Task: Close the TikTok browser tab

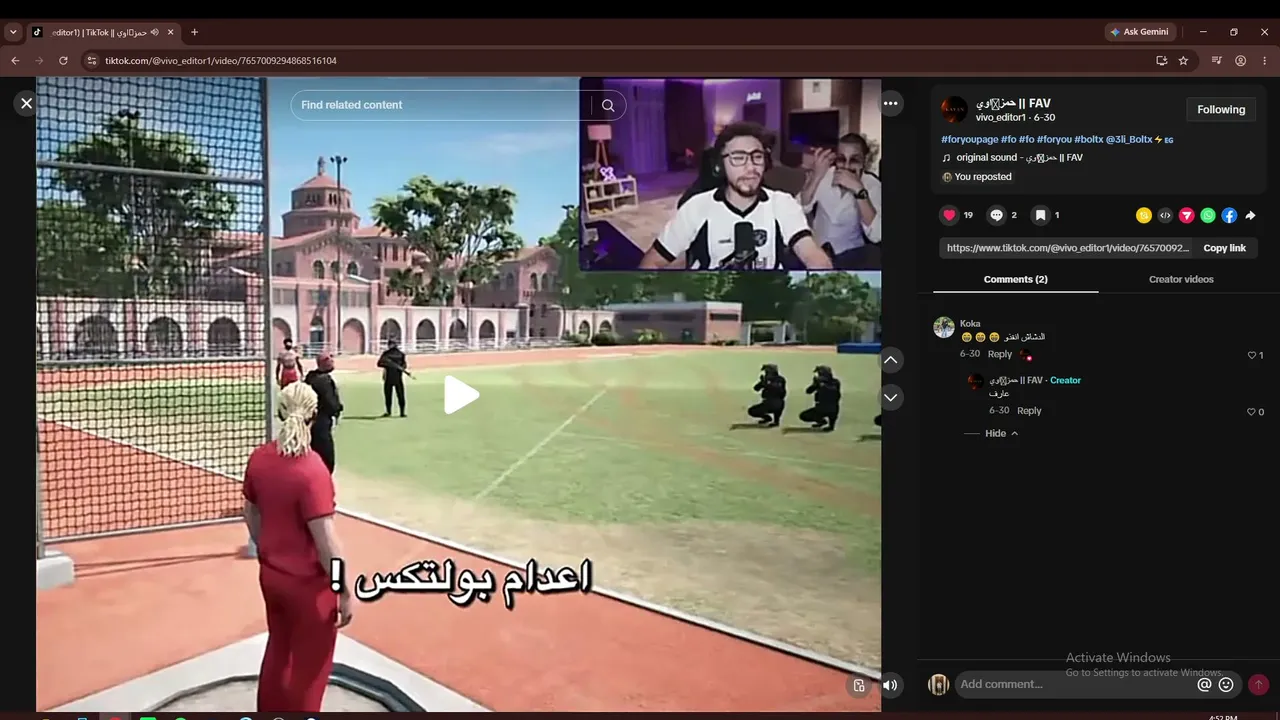Action: tap(171, 32)
